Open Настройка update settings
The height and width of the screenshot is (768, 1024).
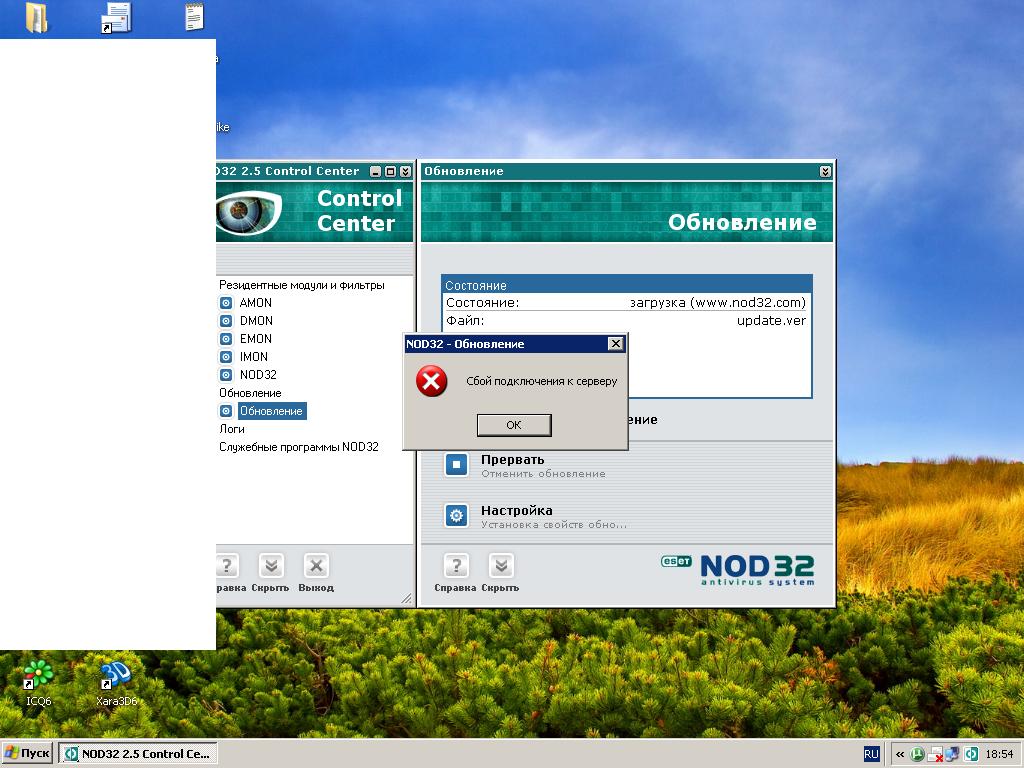tap(517, 510)
